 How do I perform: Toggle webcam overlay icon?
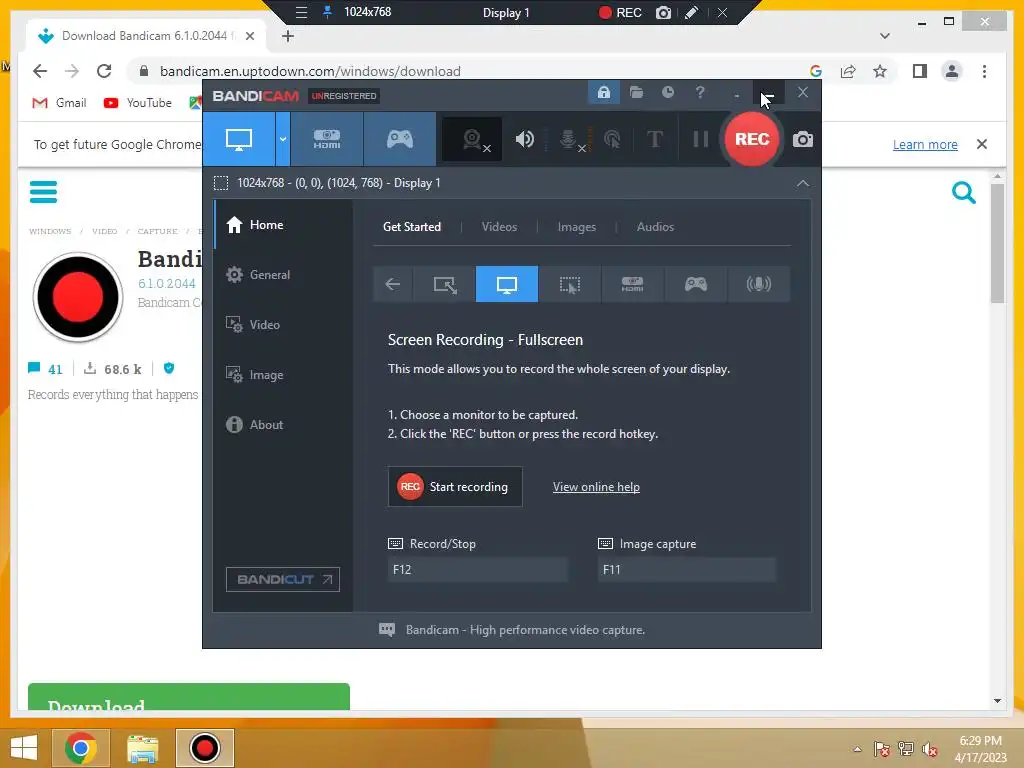click(x=473, y=139)
